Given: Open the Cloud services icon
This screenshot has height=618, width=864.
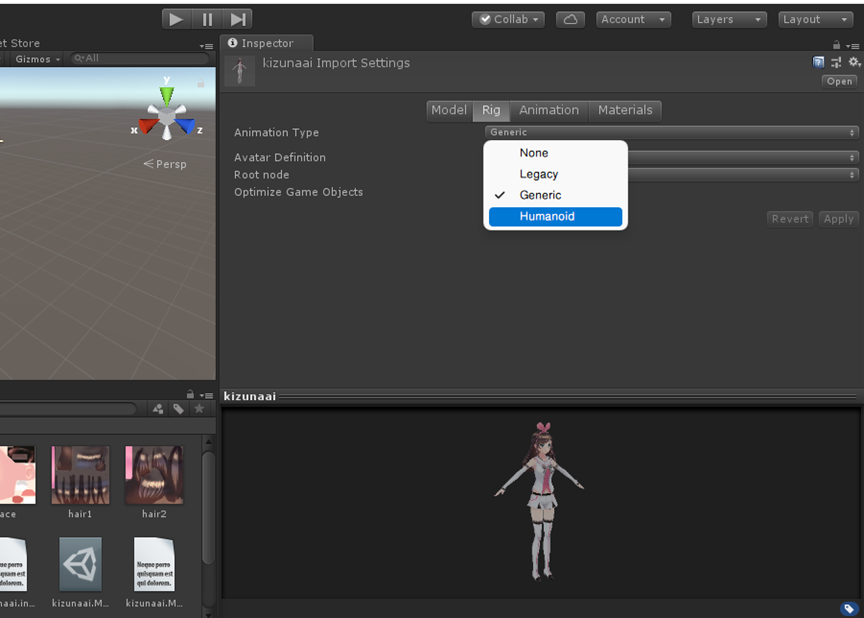Looking at the screenshot, I should pos(569,19).
